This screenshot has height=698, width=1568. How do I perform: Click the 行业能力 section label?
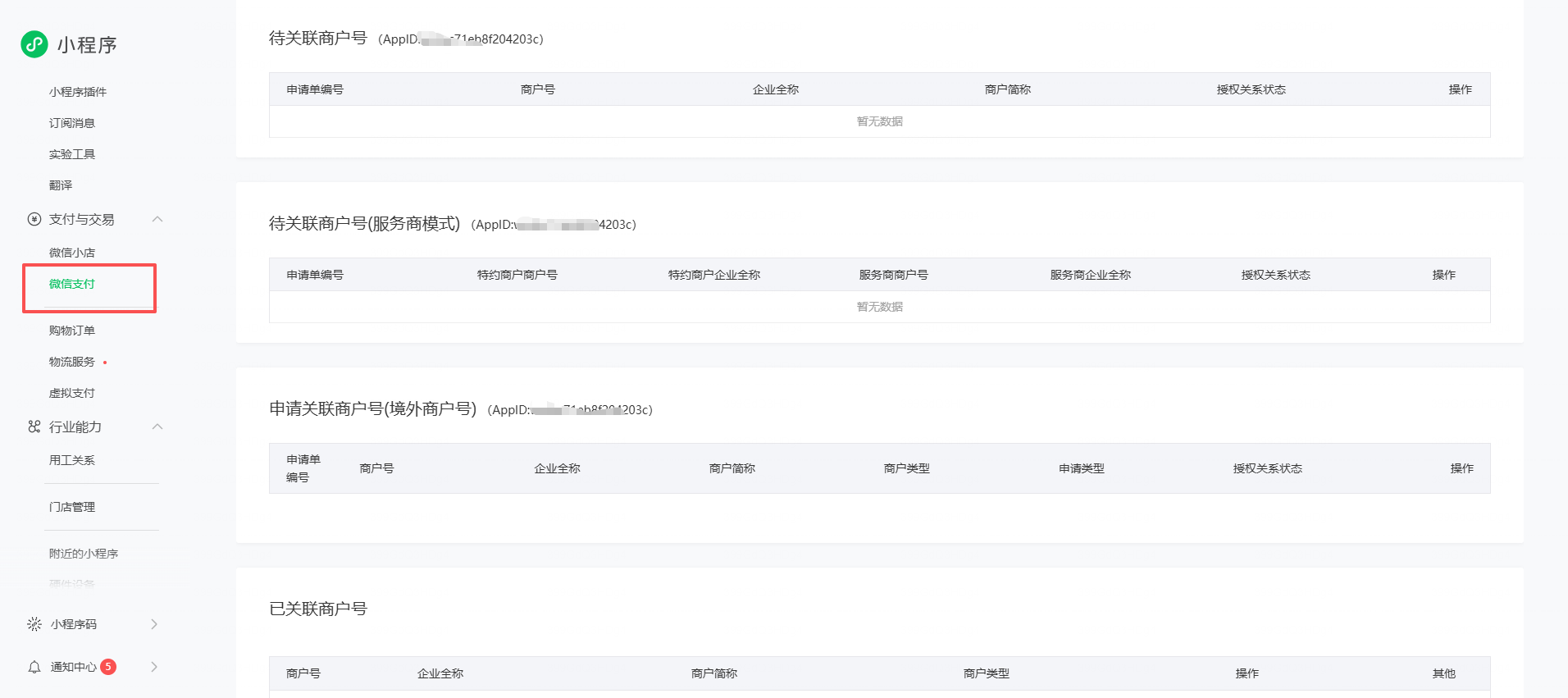tap(75, 427)
